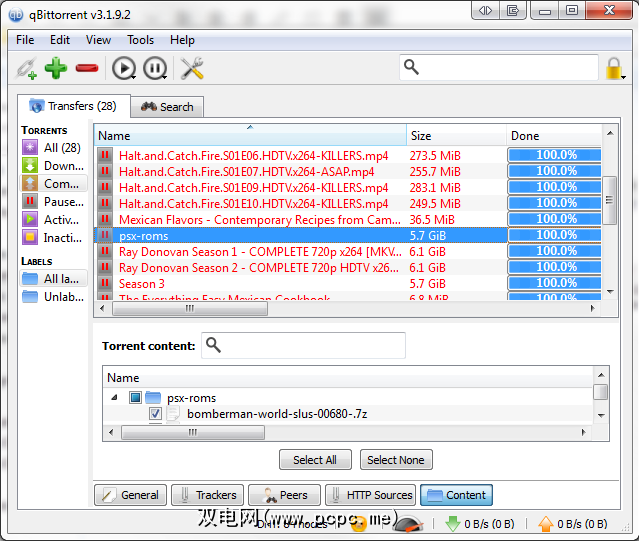Click the yellow lock icon

point(614,68)
